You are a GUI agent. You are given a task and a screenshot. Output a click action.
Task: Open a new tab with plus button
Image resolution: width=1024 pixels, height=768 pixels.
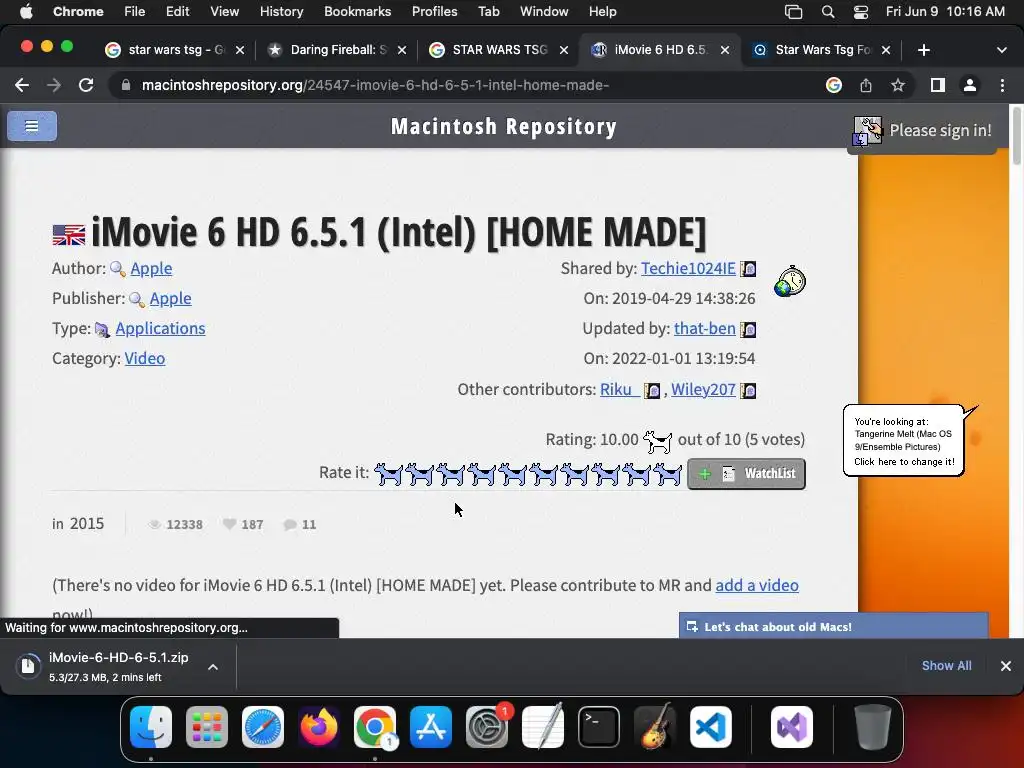[923, 50]
